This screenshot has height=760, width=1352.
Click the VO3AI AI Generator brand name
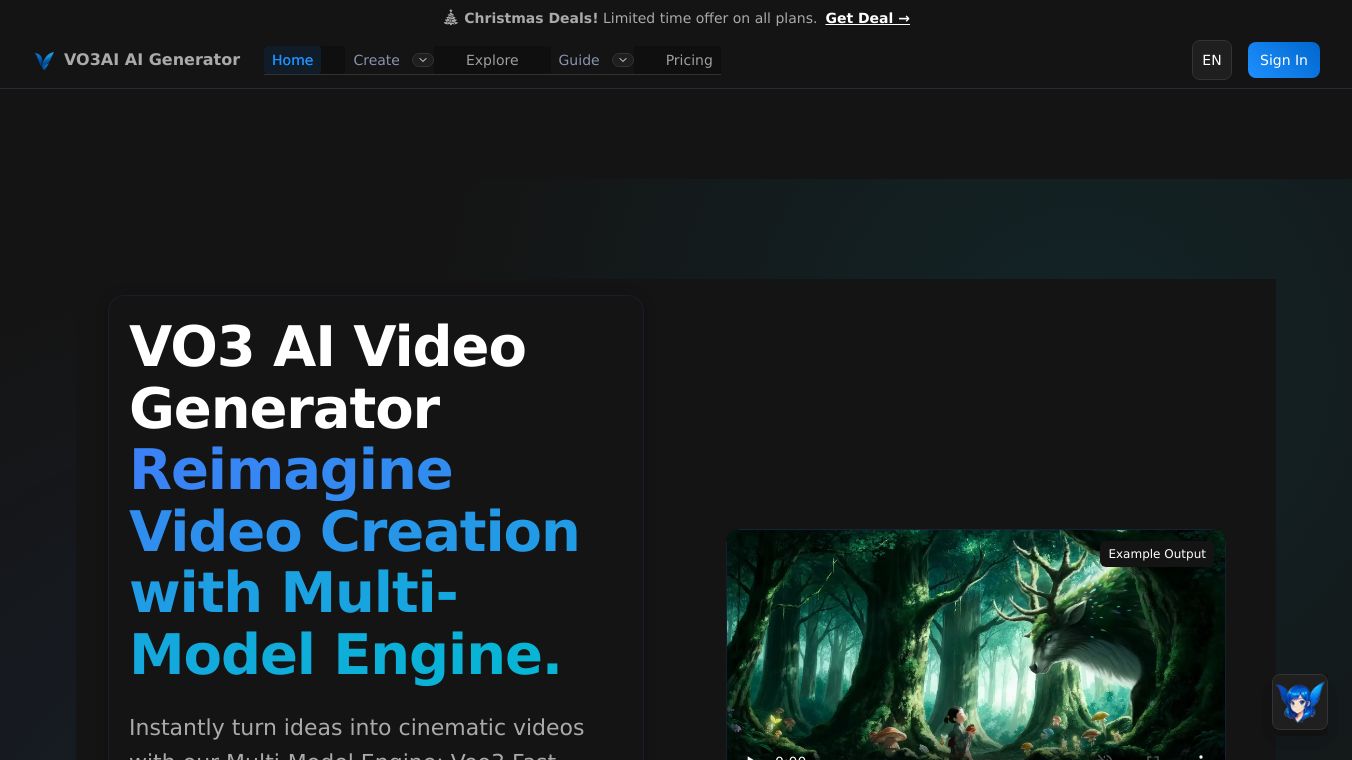[152, 60]
